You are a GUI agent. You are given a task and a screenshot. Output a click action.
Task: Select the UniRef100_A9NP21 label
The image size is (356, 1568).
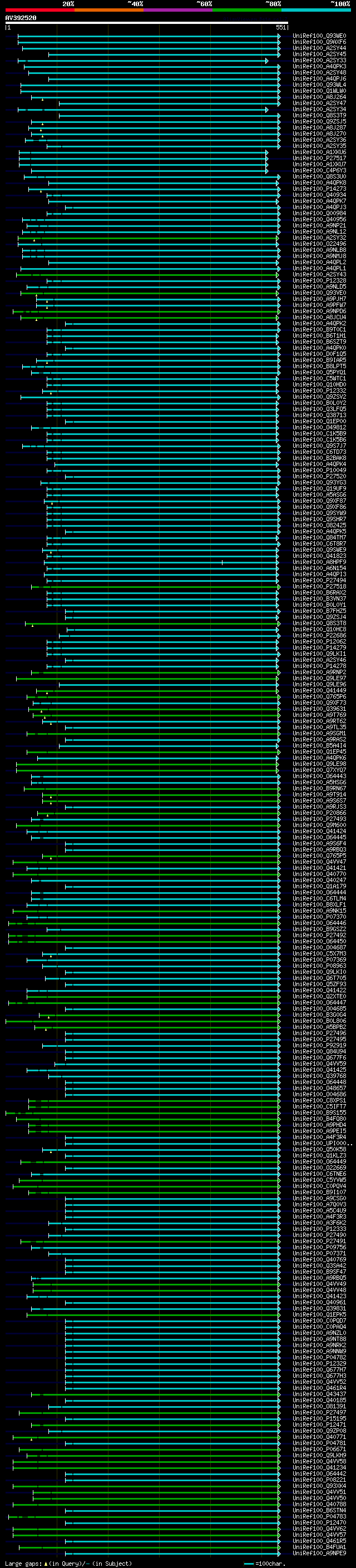pyautogui.click(x=319, y=225)
